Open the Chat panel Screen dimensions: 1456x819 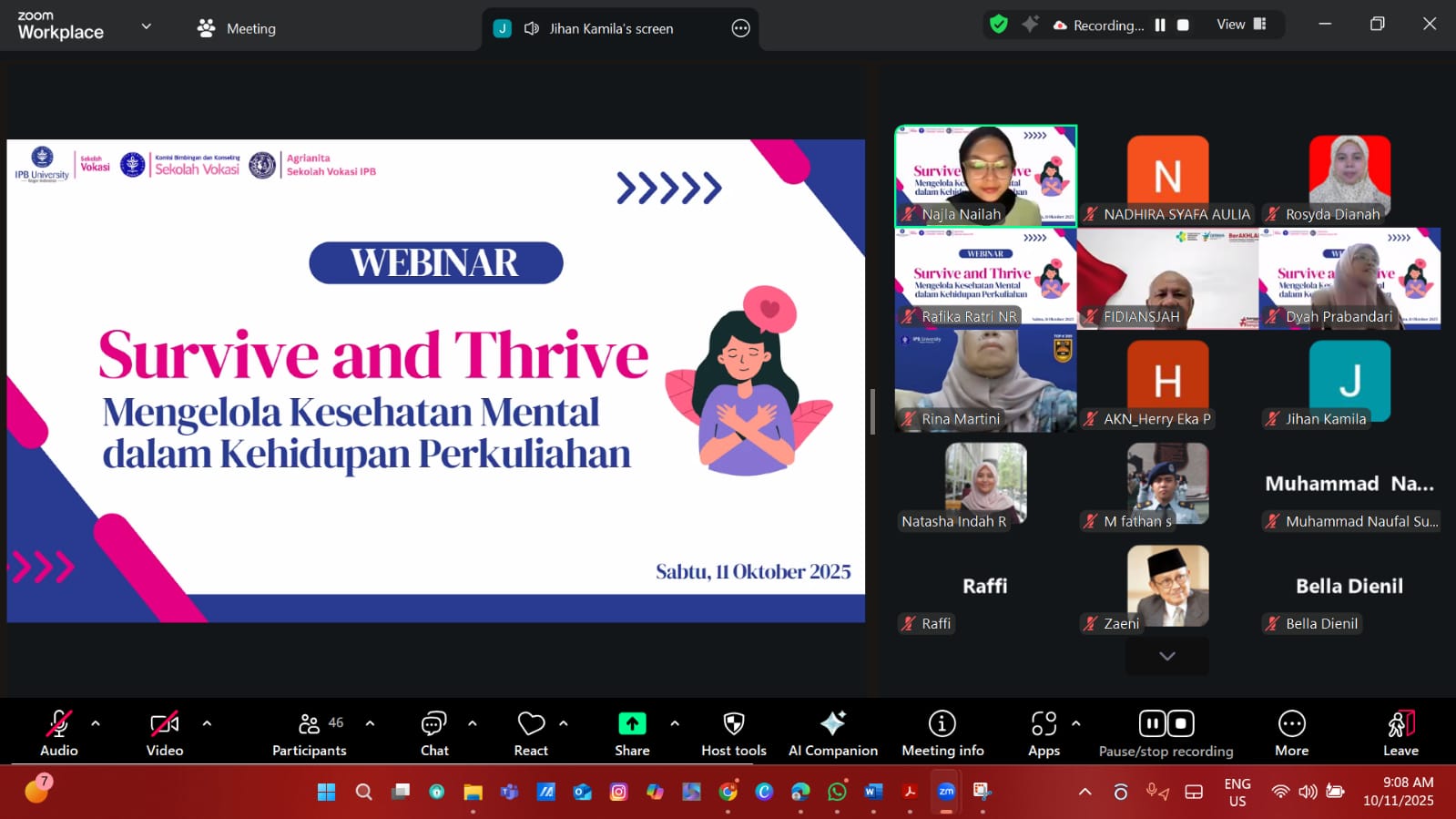pyautogui.click(x=434, y=733)
